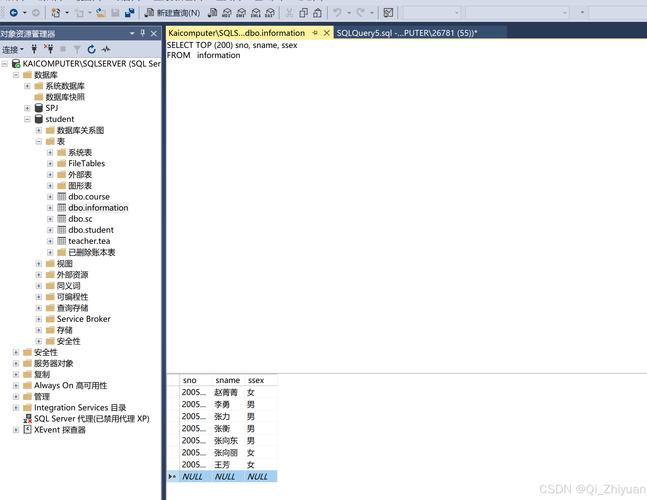Click the Save All icon in toolbar
The image size is (647, 500).
click(x=130, y=13)
